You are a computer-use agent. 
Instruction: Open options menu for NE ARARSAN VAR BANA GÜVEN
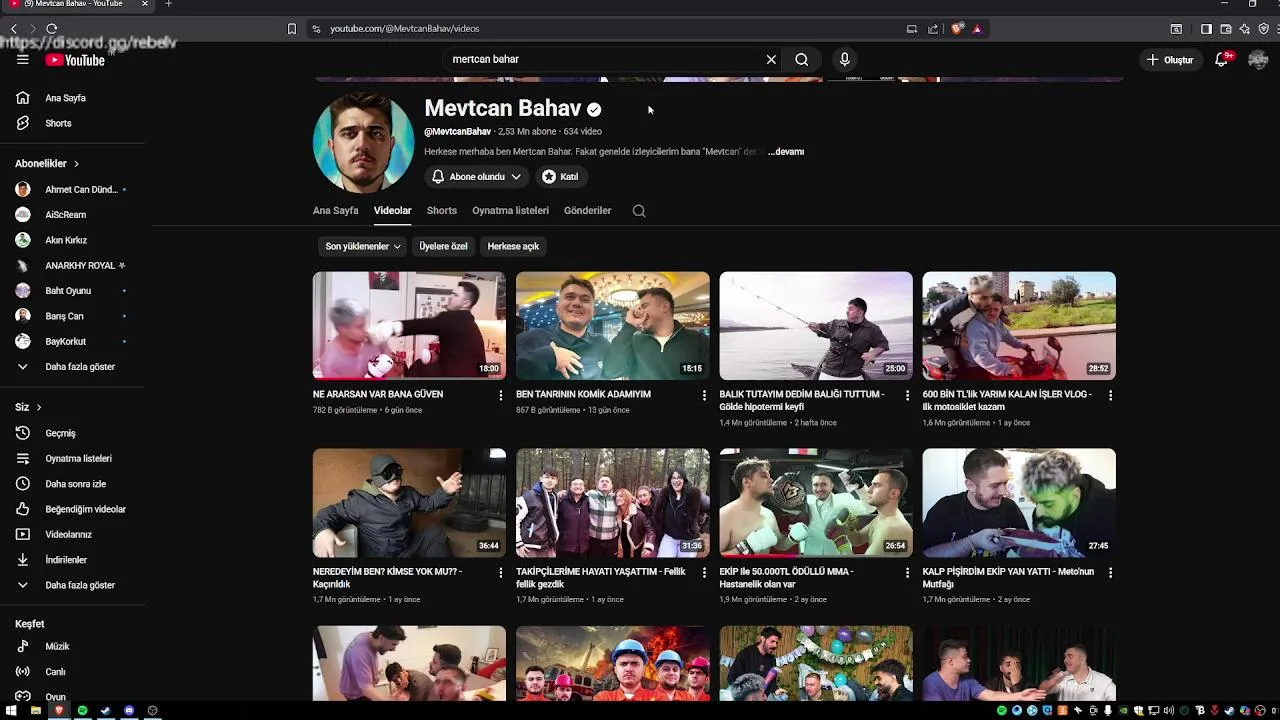(x=501, y=396)
